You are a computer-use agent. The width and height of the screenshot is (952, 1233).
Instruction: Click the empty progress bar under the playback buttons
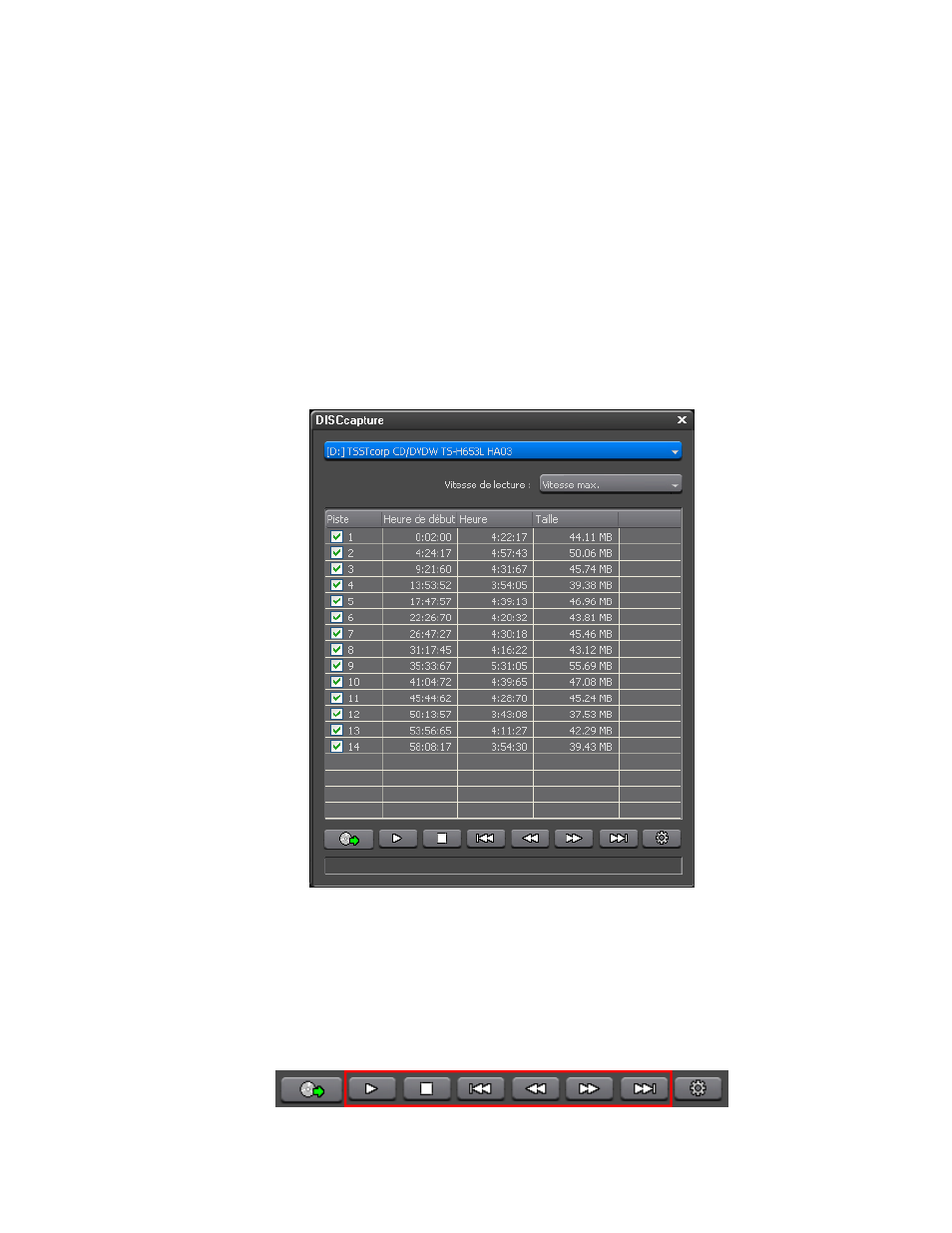[503, 866]
